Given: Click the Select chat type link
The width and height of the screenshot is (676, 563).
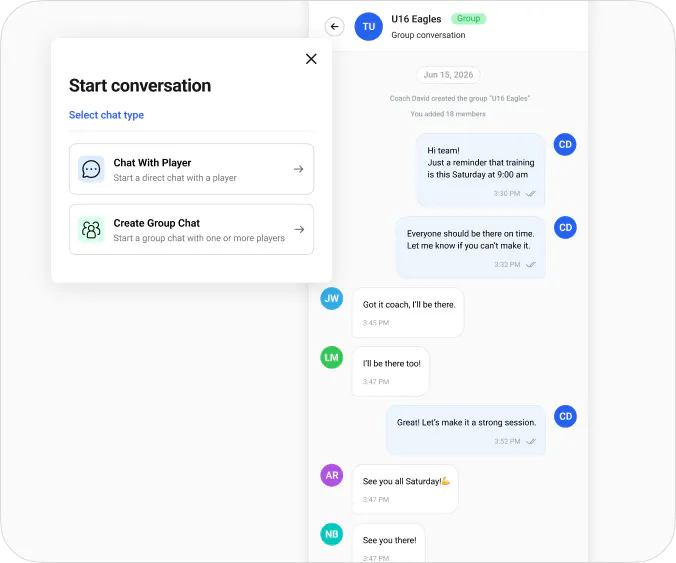Looking at the screenshot, I should pyautogui.click(x=106, y=115).
